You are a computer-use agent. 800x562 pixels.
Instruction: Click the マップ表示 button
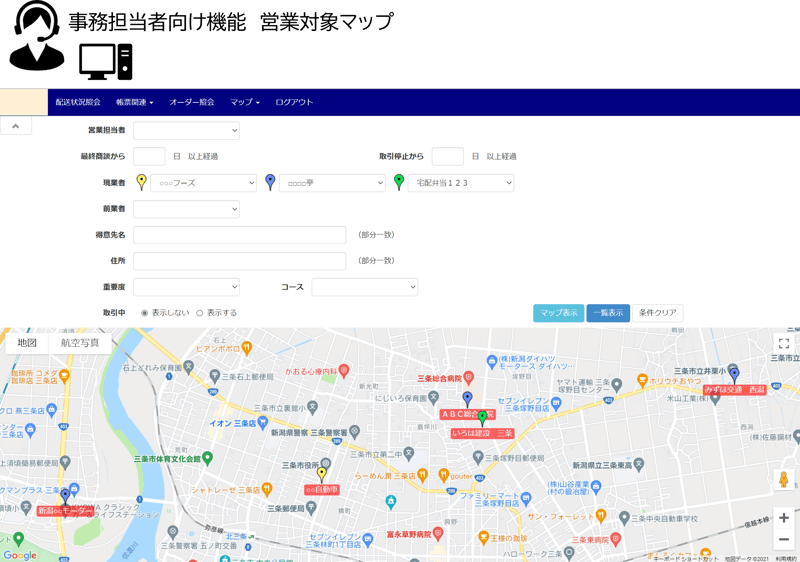point(559,313)
